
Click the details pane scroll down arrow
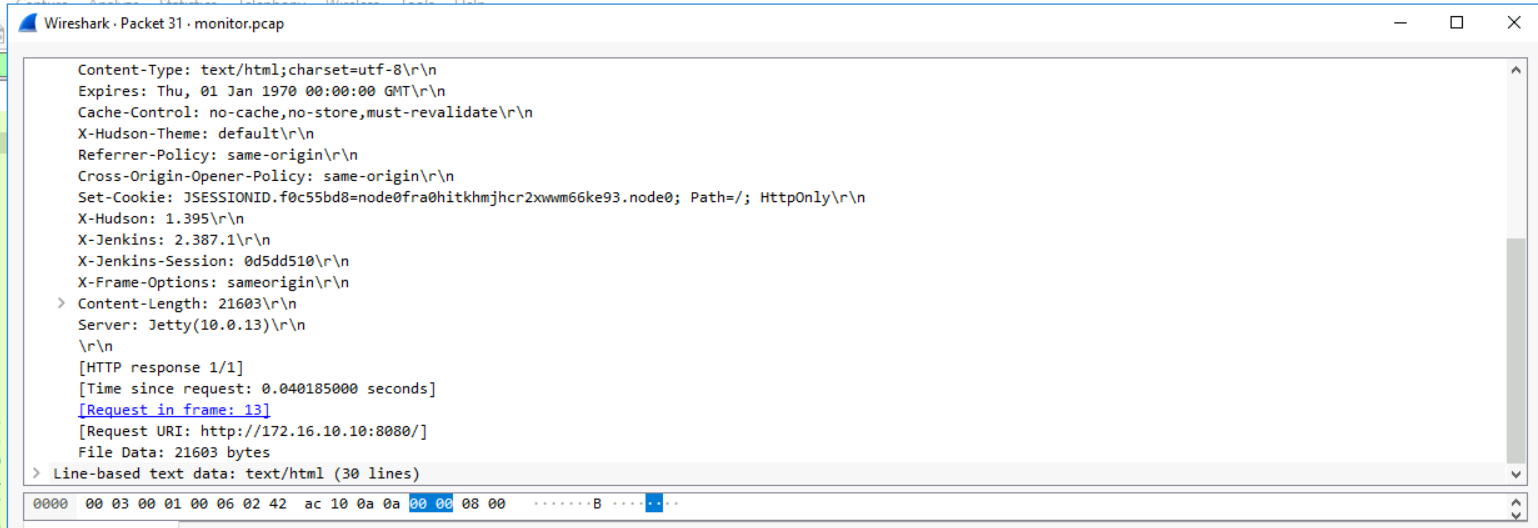click(x=1516, y=474)
